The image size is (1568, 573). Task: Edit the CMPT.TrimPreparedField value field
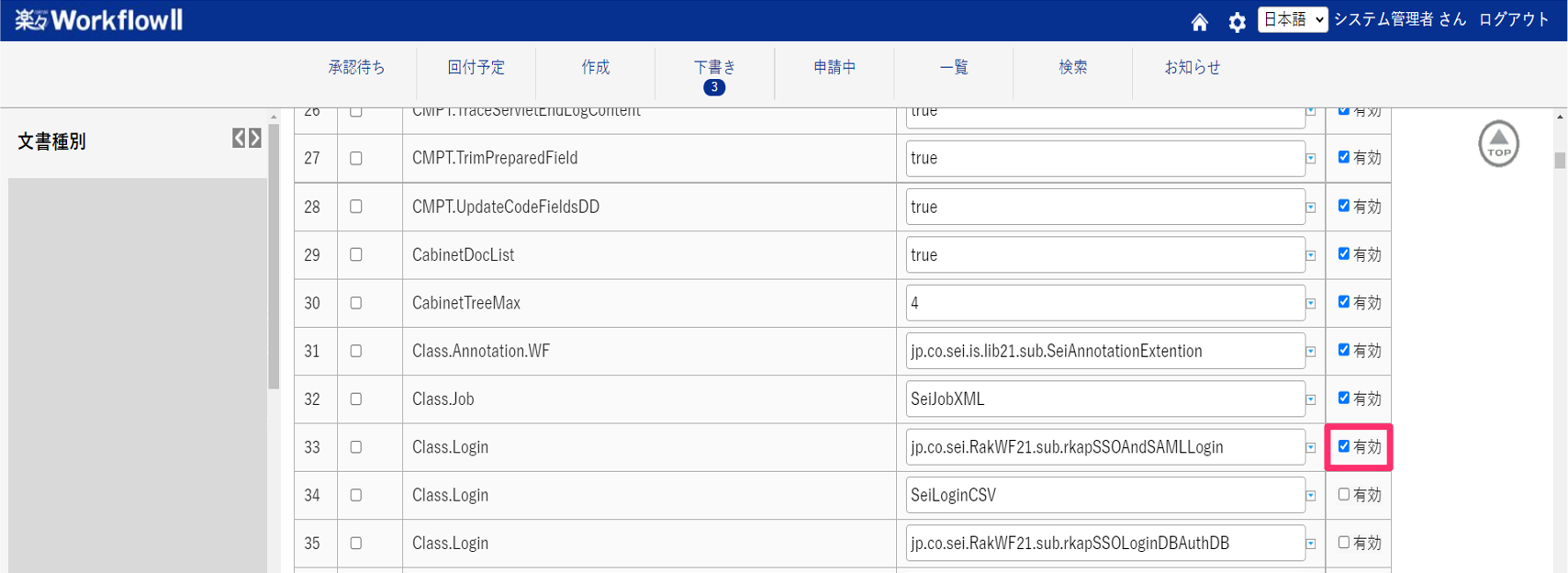pos(1105,158)
